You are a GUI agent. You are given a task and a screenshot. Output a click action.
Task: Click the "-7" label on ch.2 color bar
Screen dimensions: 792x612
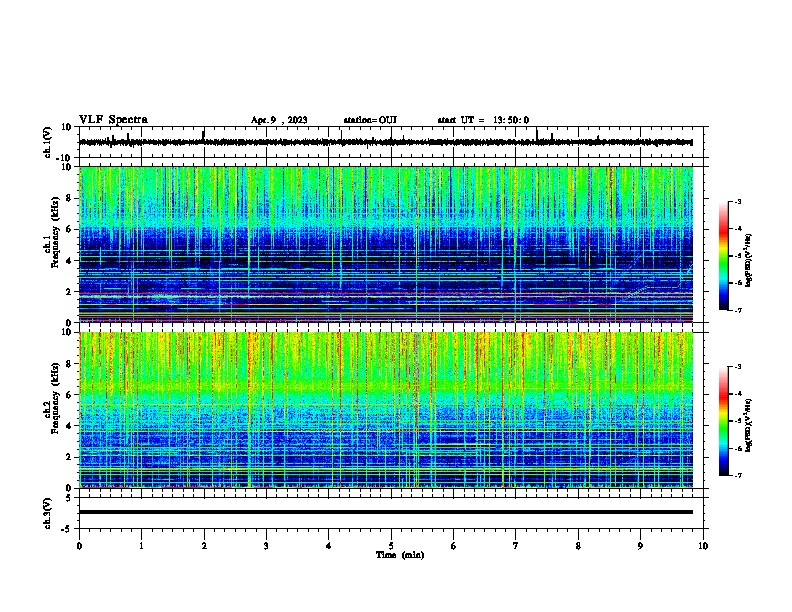click(x=737, y=475)
